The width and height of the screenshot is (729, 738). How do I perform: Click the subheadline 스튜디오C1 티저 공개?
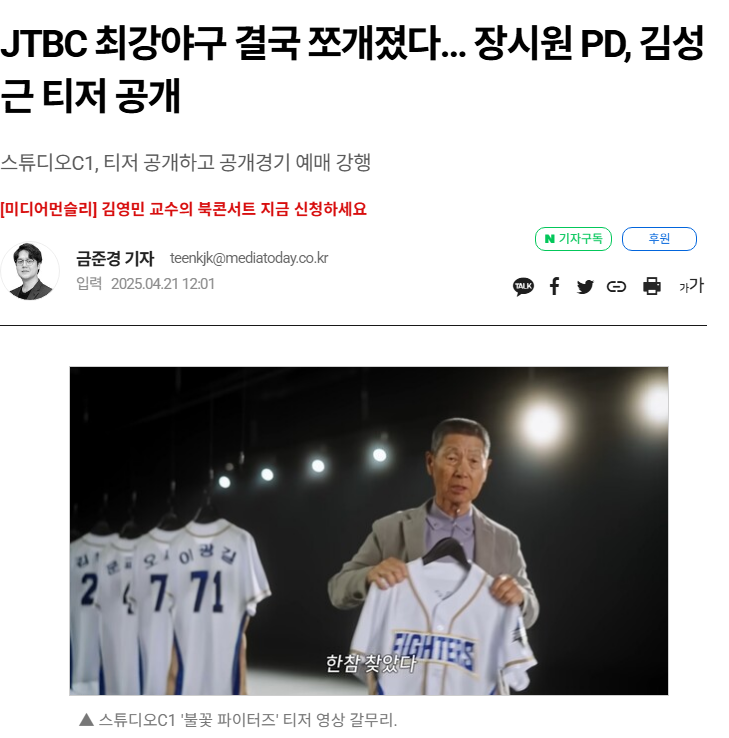coord(185,163)
